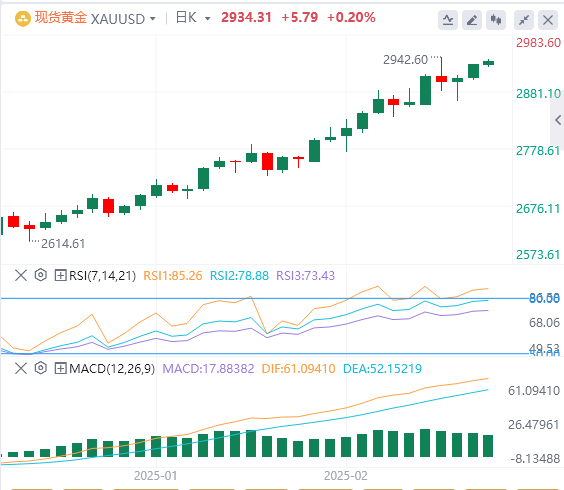Image resolution: width=564 pixels, height=490 pixels.
Task: Click the 现货黄金 XAUUSD title
Action: (90, 18)
